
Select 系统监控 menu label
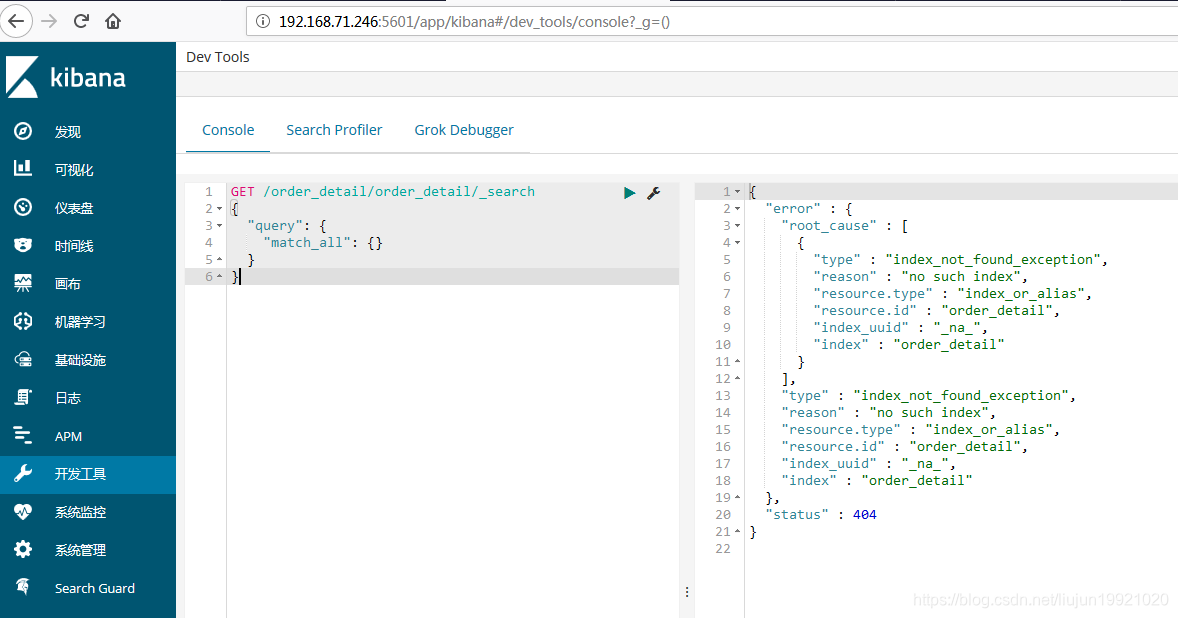[80, 512]
